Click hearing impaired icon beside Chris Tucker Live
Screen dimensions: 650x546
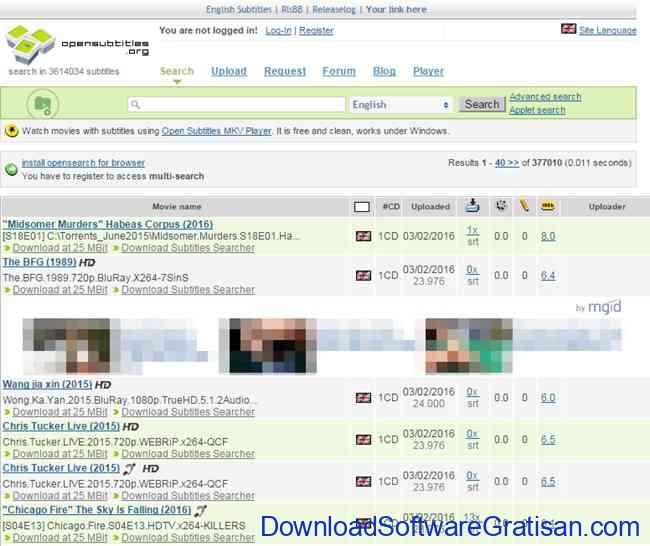point(129,469)
